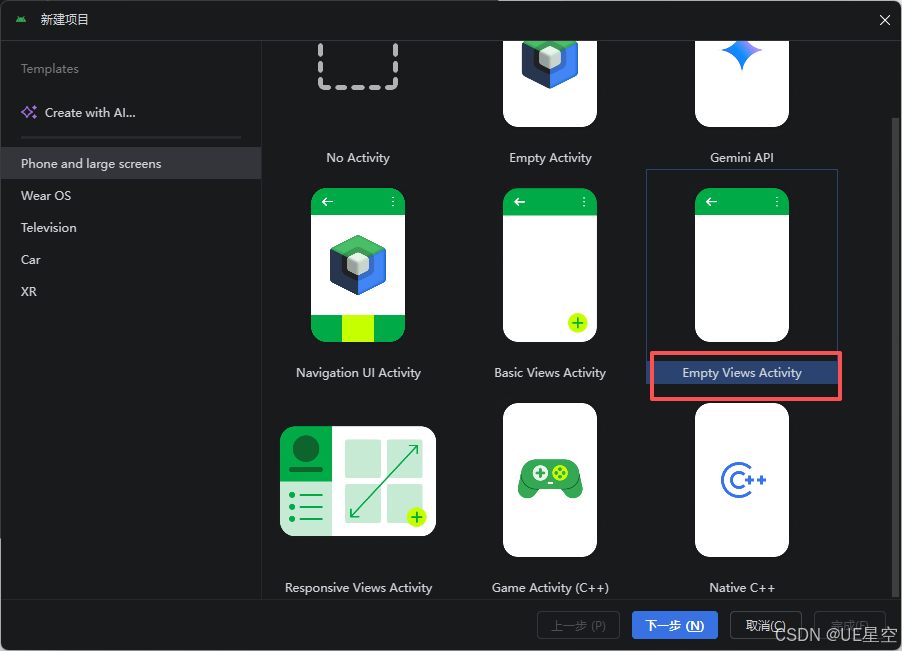Click the 取消 cancel button
Viewport: 902px width, 651px height.
pos(766,625)
